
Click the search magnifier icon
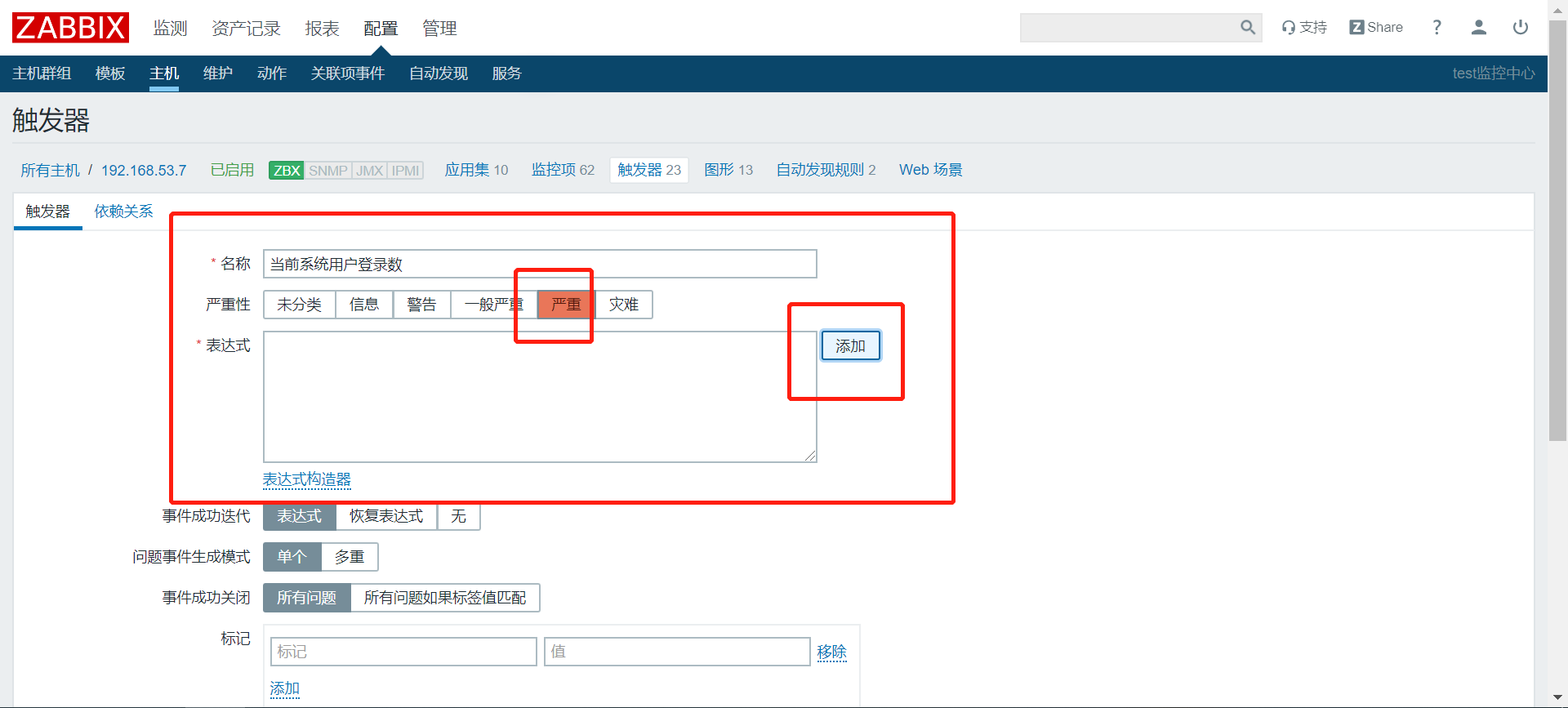pos(1248,28)
